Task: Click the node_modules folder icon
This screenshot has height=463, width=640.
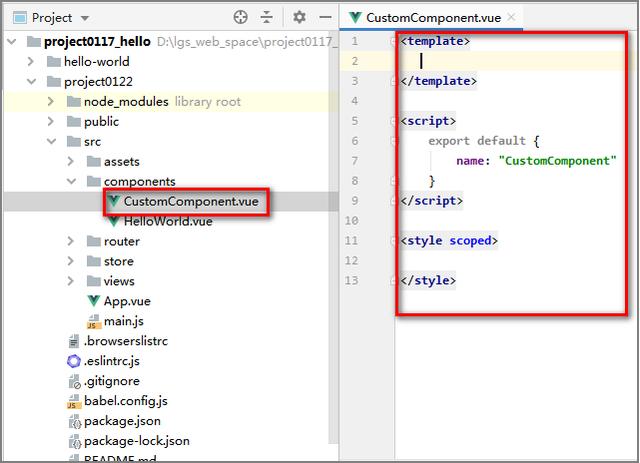Action: [x=73, y=102]
